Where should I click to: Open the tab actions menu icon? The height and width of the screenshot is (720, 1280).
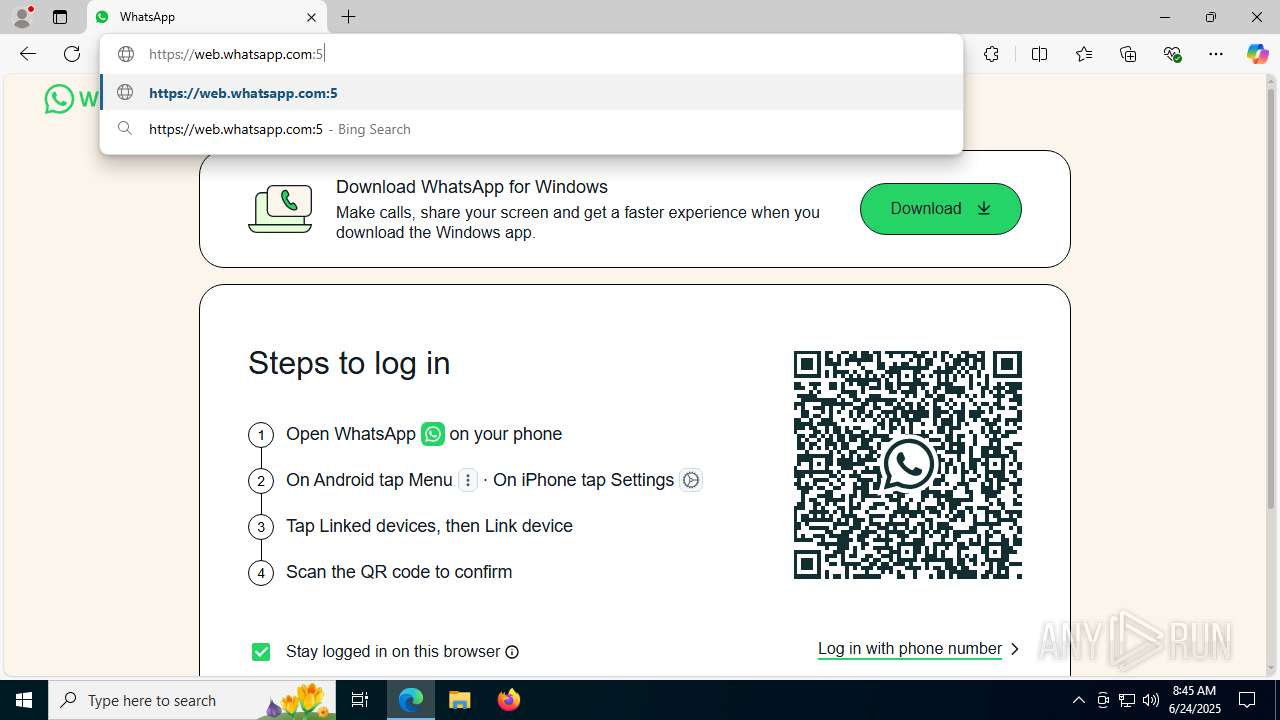[60, 17]
